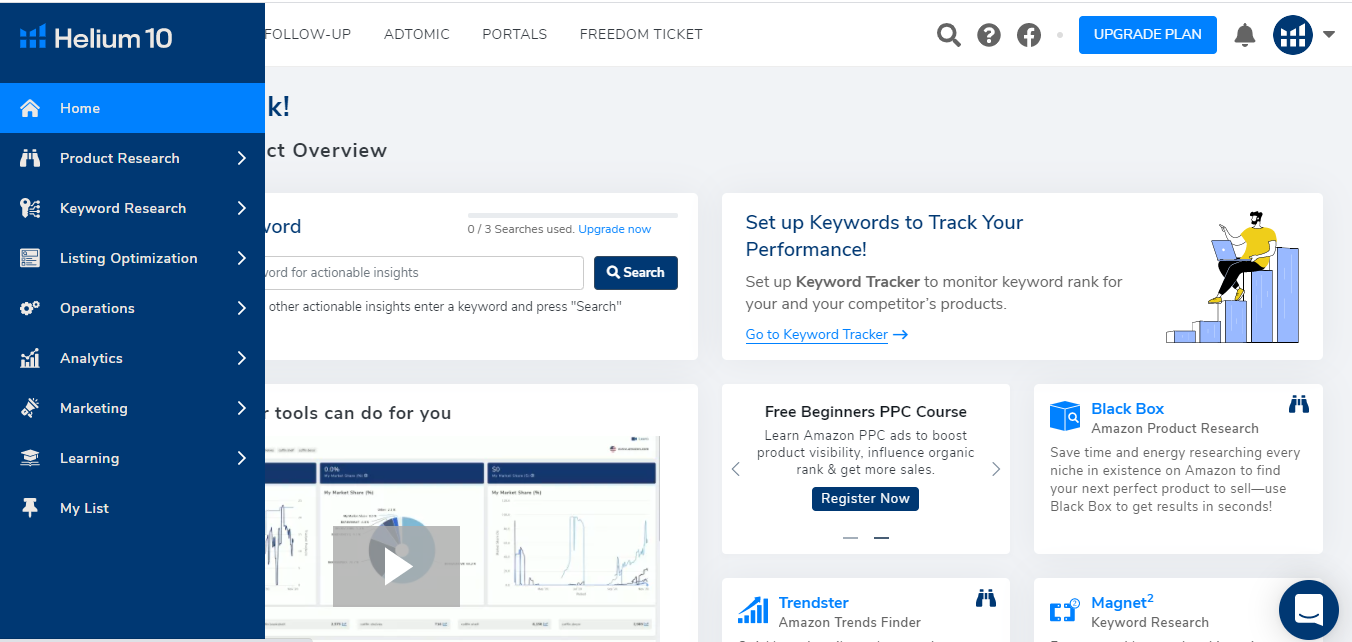Click the Marketing sidebar icon
1352x642 pixels.
[x=30, y=408]
